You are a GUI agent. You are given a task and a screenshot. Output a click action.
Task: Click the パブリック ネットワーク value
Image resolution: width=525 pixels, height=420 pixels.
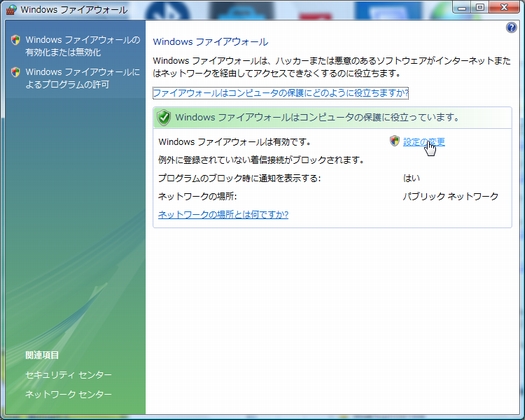[x=451, y=196]
